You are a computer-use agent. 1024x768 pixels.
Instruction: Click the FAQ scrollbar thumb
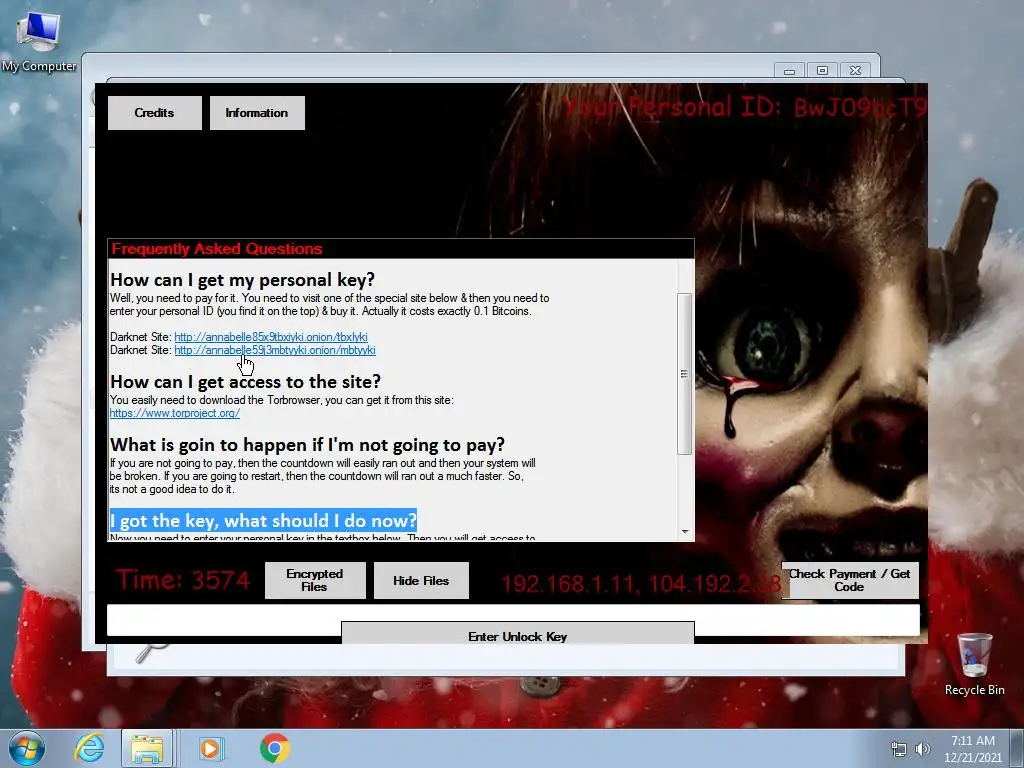(684, 374)
